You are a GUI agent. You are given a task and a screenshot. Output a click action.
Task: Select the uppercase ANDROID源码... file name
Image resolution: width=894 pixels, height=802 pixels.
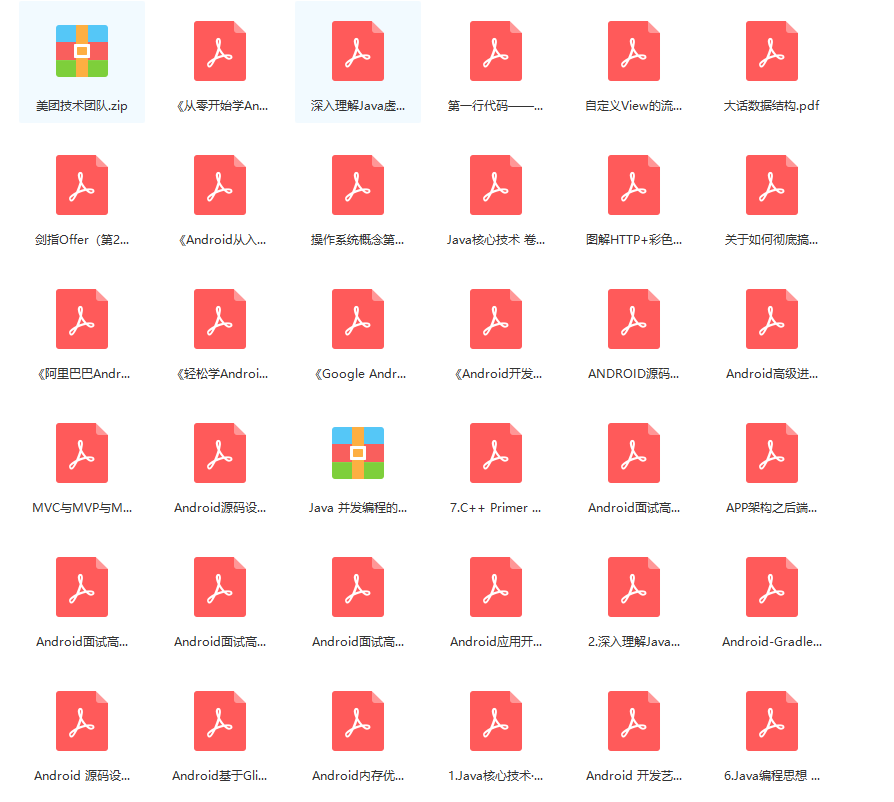(633, 374)
